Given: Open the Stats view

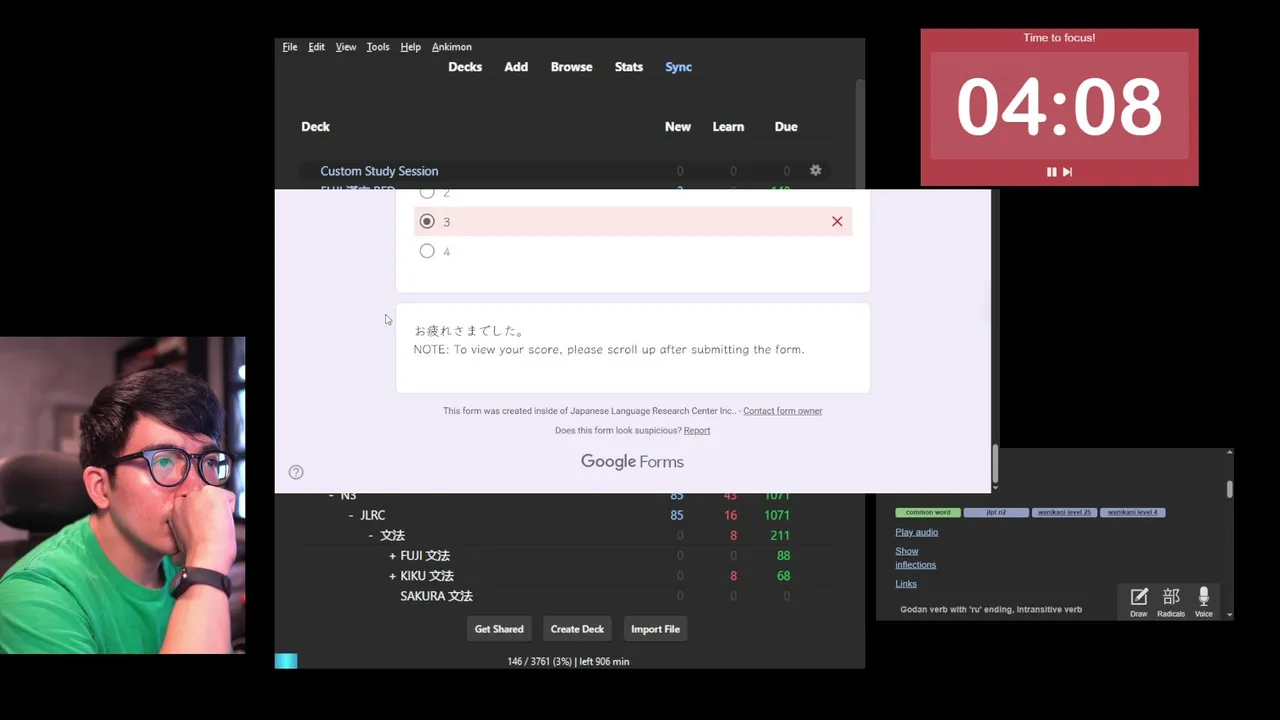Looking at the screenshot, I should [629, 67].
